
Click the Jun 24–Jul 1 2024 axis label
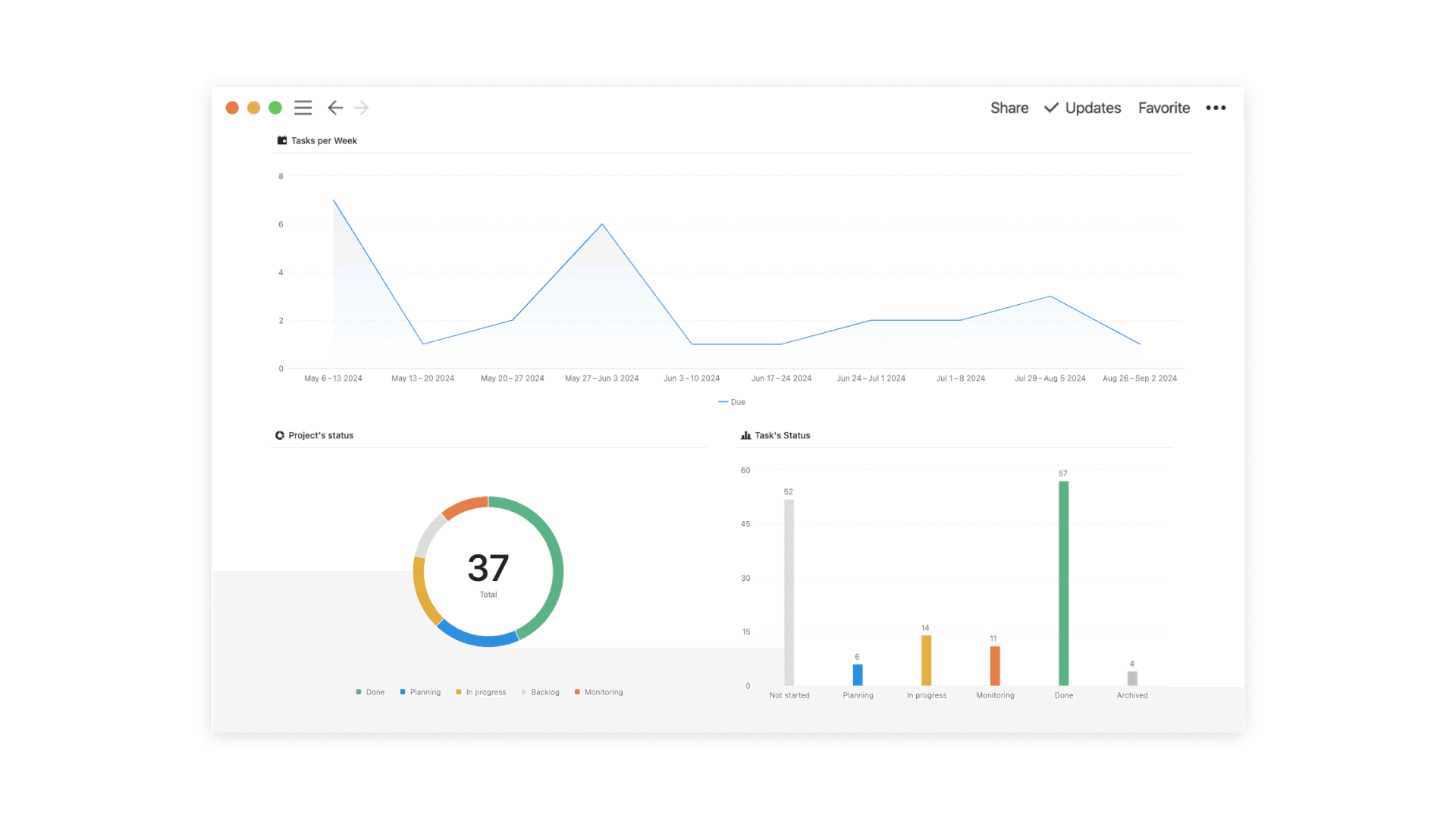coord(871,378)
